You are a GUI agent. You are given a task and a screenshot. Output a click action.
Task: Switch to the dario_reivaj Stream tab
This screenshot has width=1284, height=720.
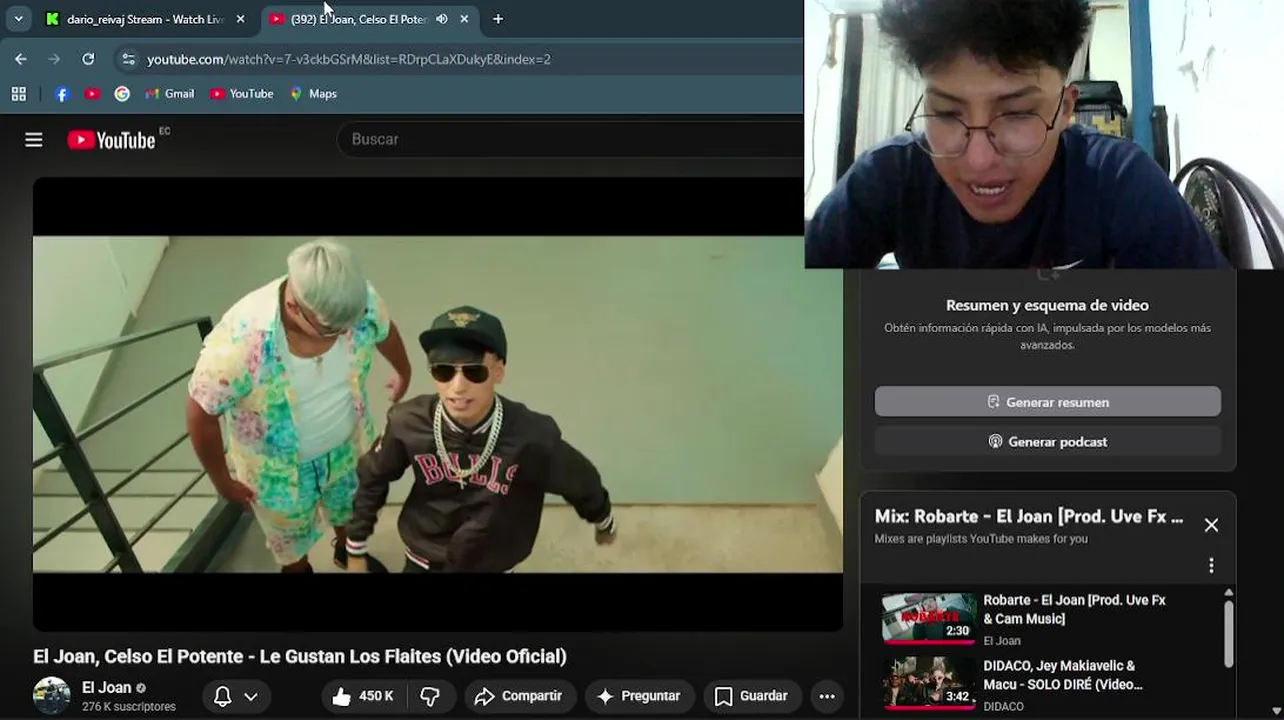tap(144, 19)
